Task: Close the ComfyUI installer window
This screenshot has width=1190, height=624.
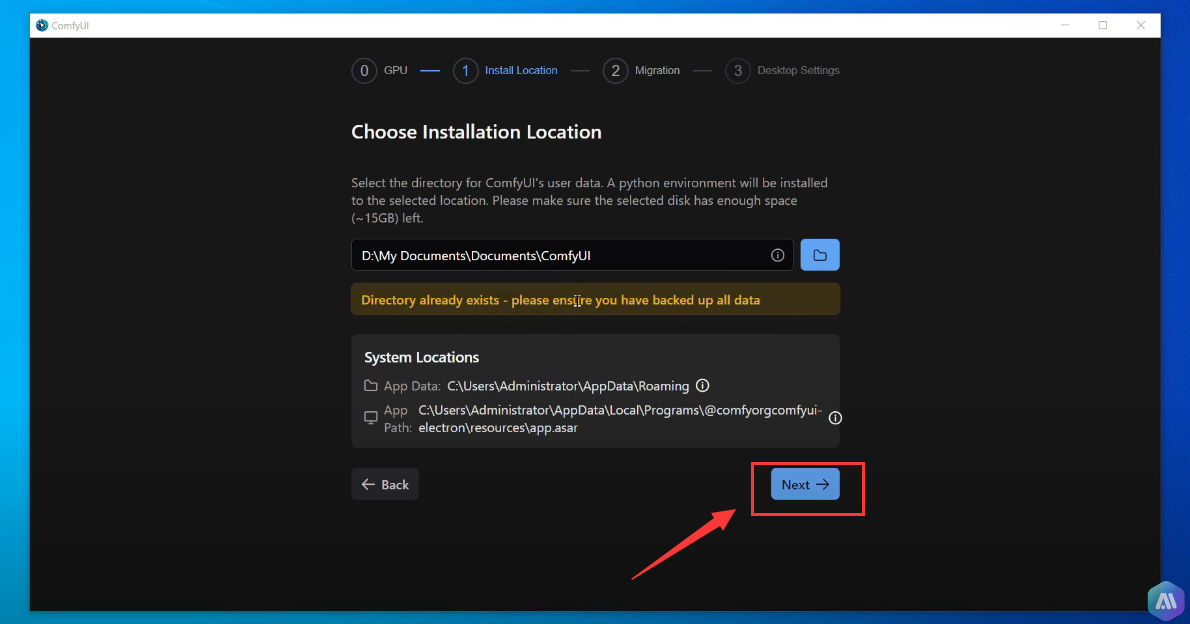Action: coord(1141,25)
